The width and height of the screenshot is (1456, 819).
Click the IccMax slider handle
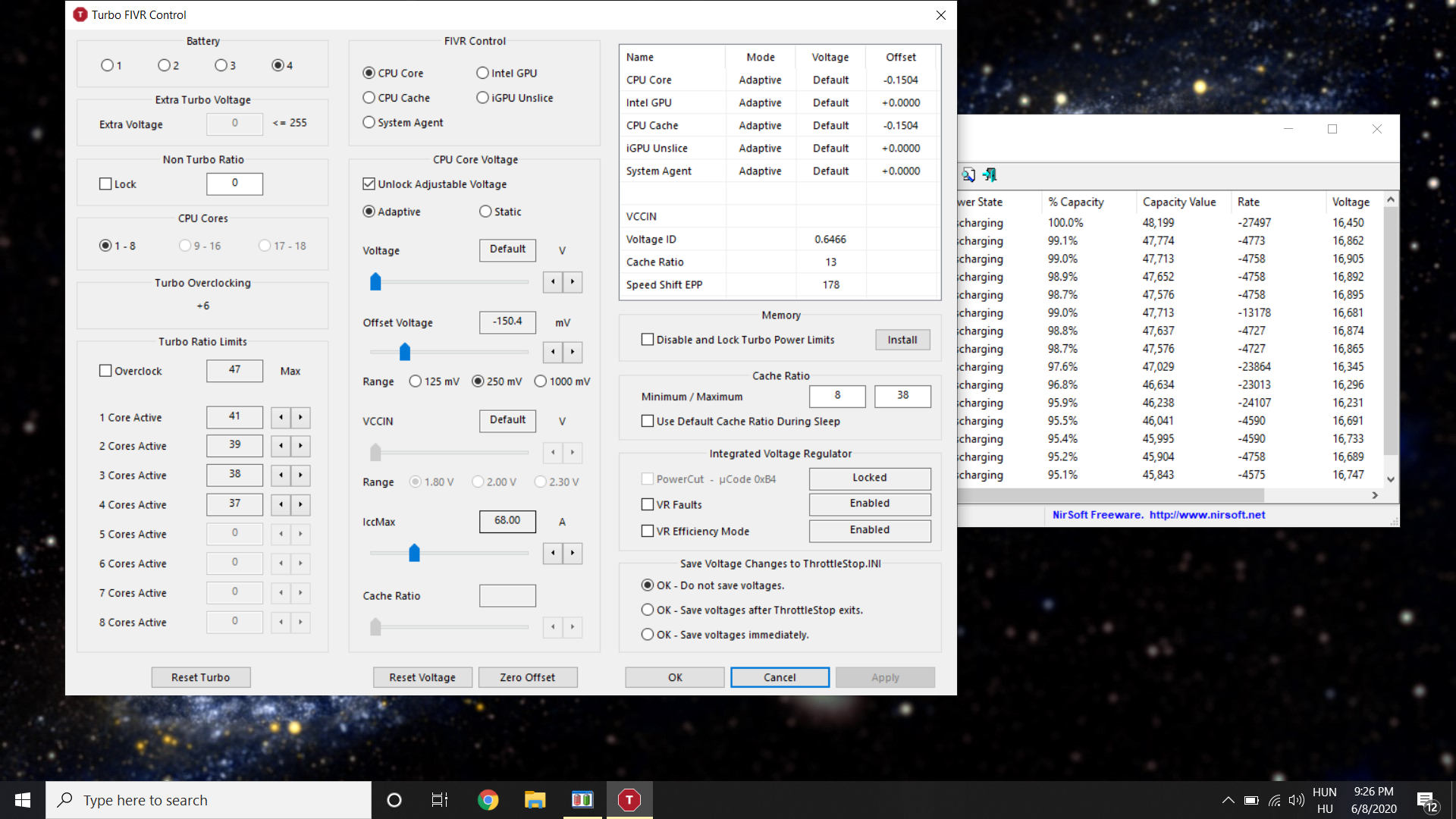coord(414,553)
